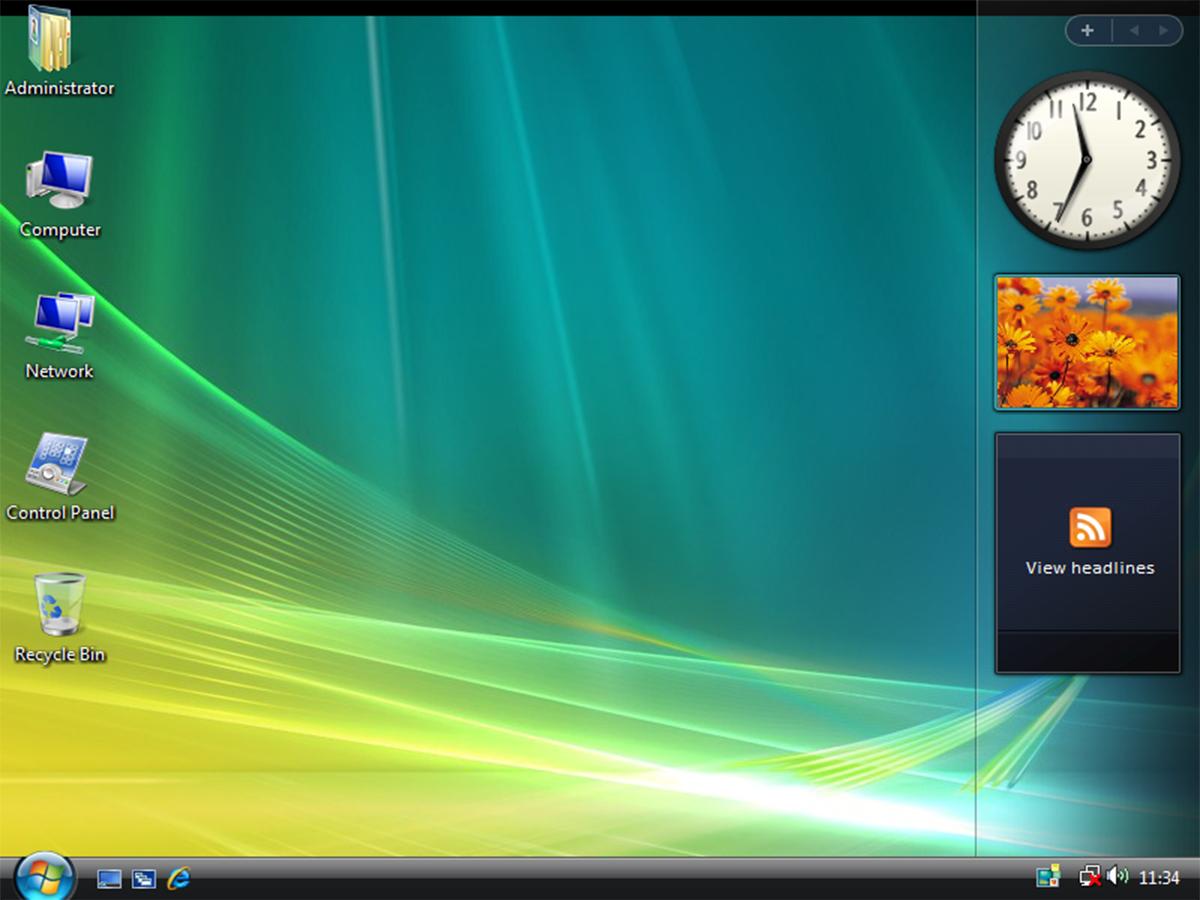The height and width of the screenshot is (900, 1200).
Task: Click Show Desktop in Quick Launch
Action: [109, 878]
